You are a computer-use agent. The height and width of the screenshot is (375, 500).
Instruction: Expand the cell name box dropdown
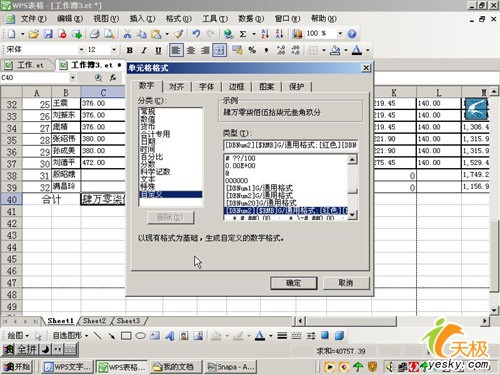coord(72,78)
